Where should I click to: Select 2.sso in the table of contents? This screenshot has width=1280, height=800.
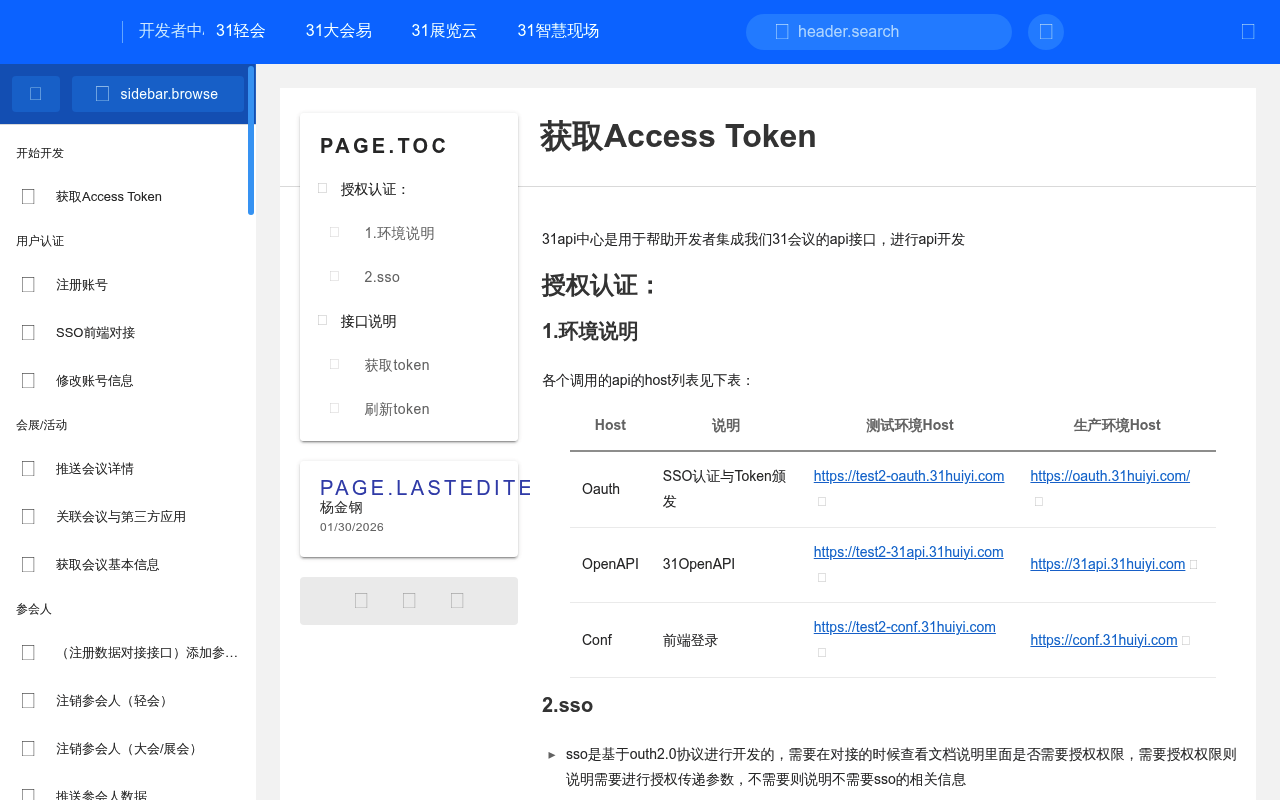coord(382,277)
